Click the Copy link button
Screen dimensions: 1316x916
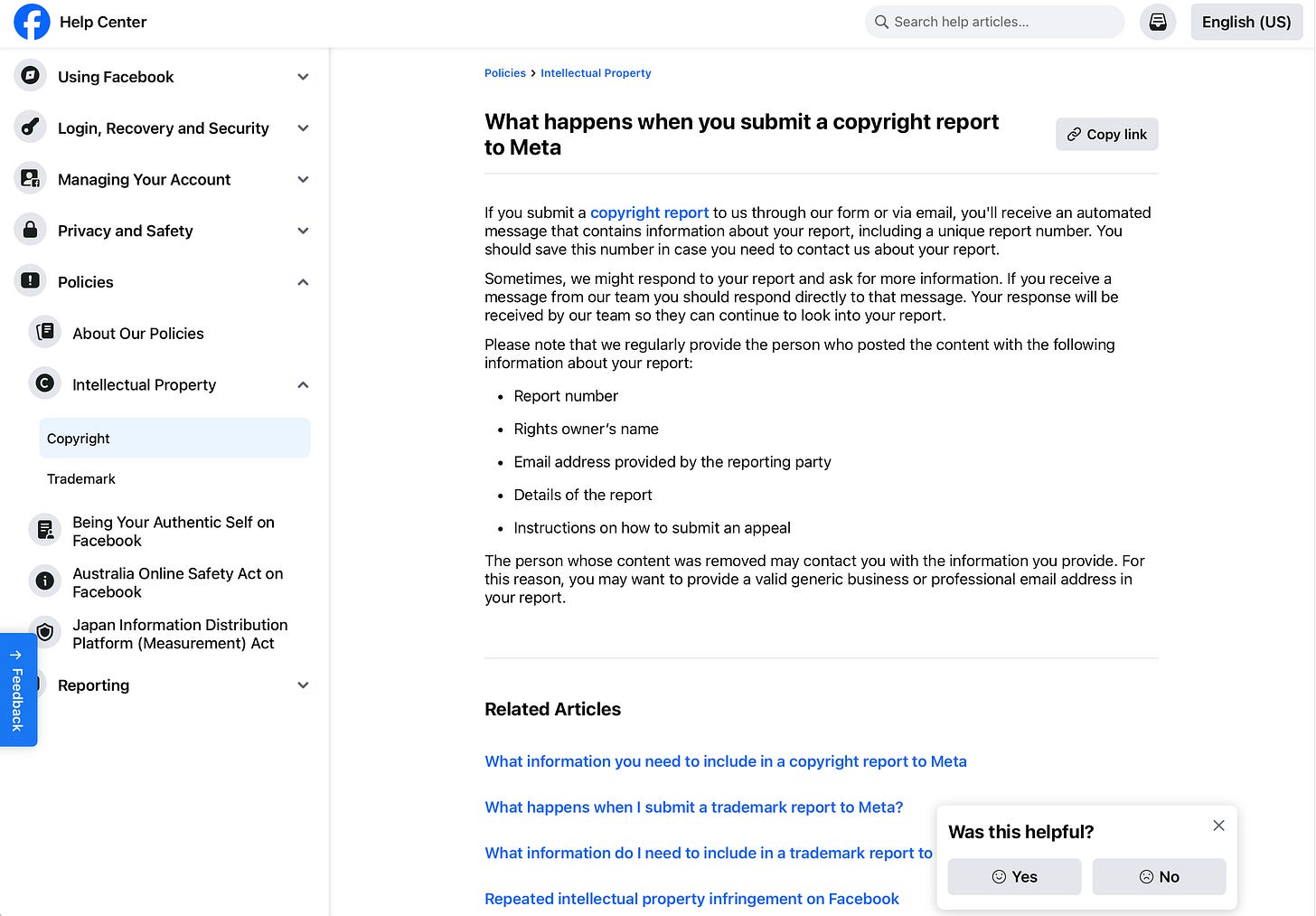1106,134
